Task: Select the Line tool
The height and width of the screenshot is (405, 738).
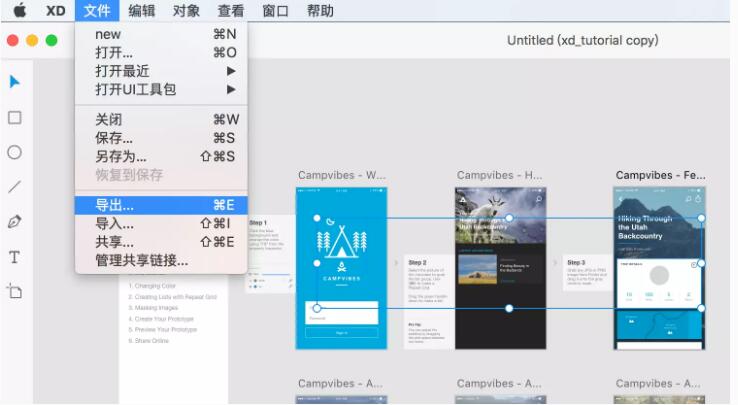Action: point(15,187)
